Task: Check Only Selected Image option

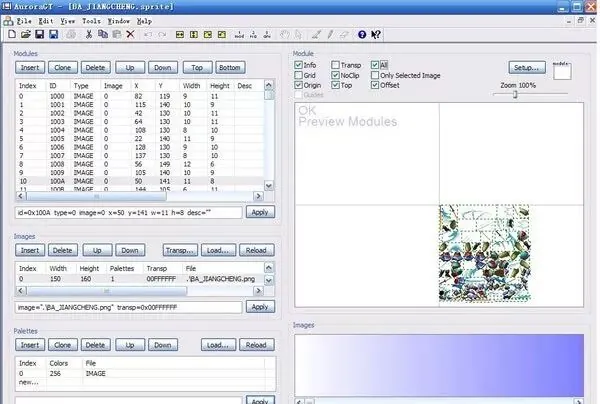Action: coord(375,75)
